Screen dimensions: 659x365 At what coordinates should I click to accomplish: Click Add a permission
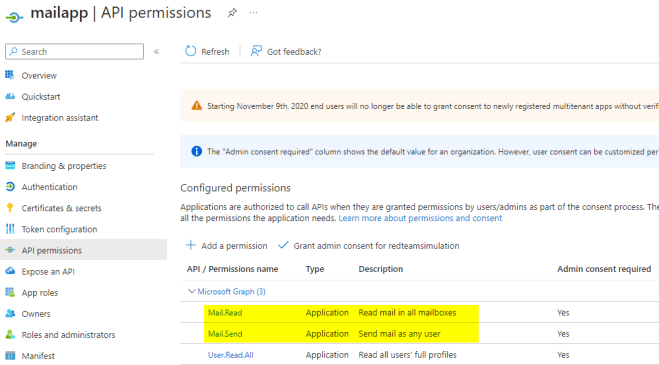click(234, 246)
